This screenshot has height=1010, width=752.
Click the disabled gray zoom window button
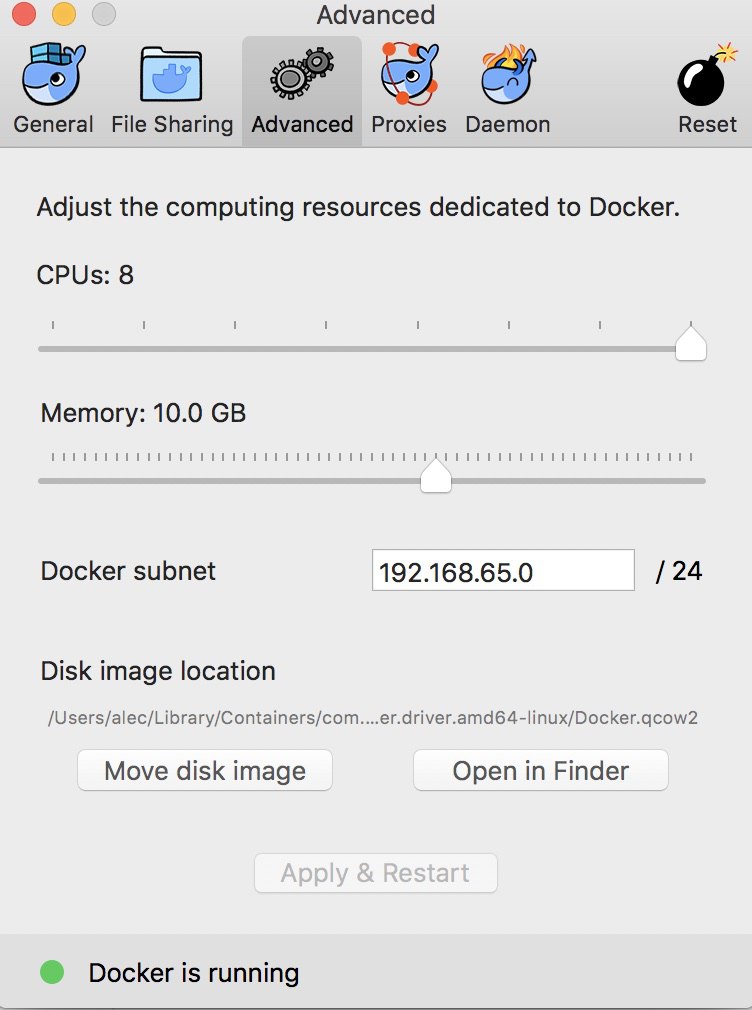103,15
